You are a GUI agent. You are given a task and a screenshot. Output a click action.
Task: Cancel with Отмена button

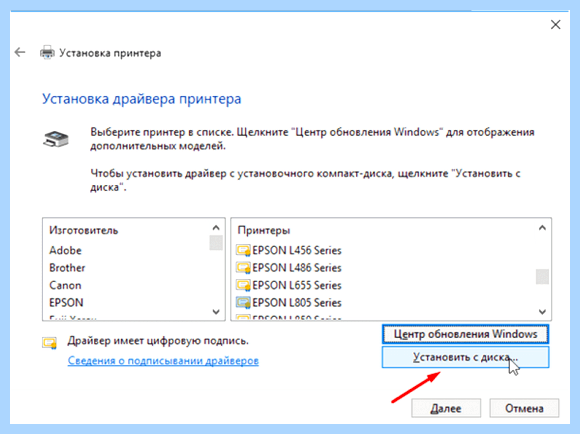click(x=524, y=408)
